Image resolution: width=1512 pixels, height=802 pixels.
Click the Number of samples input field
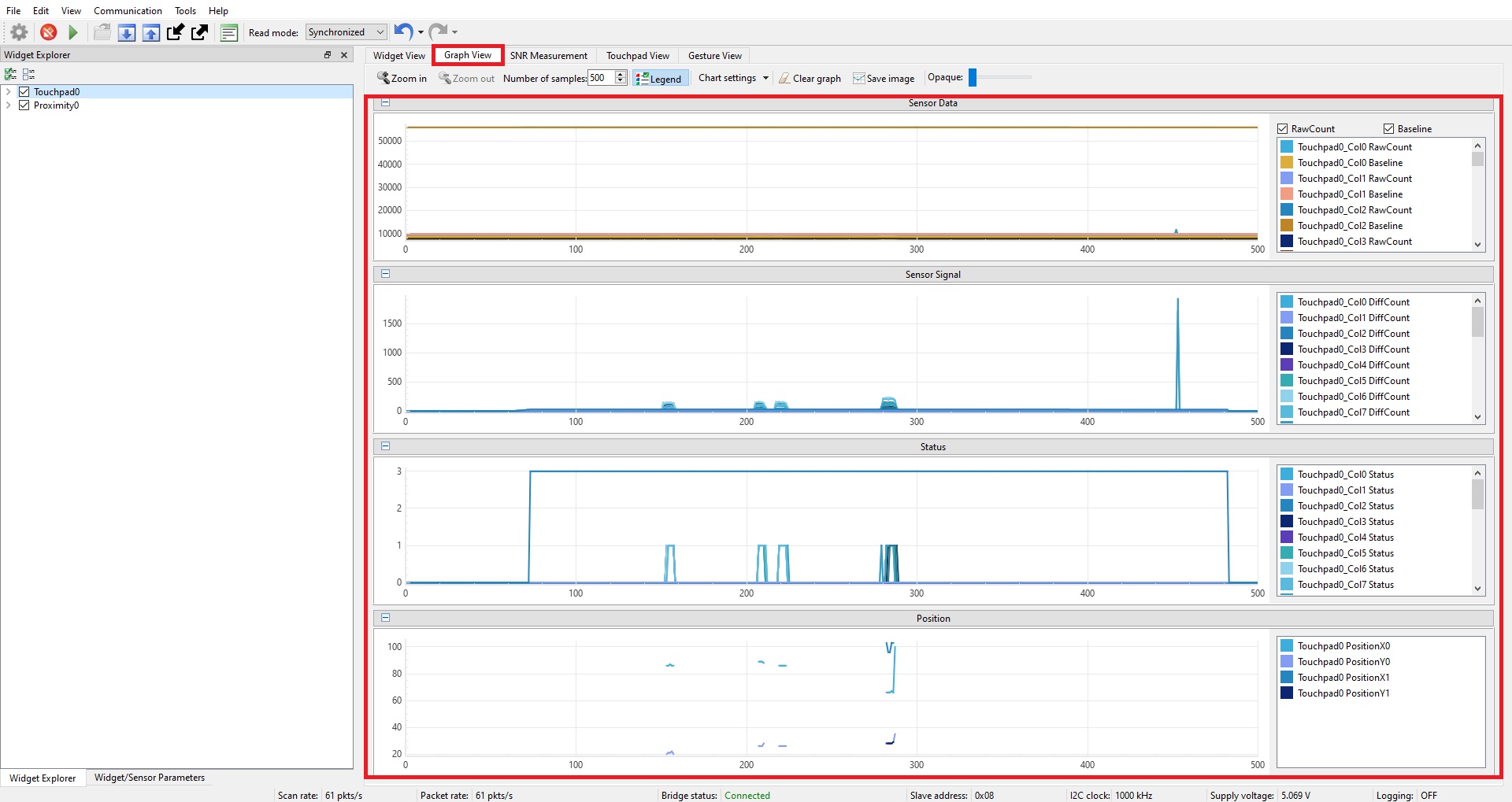point(601,78)
